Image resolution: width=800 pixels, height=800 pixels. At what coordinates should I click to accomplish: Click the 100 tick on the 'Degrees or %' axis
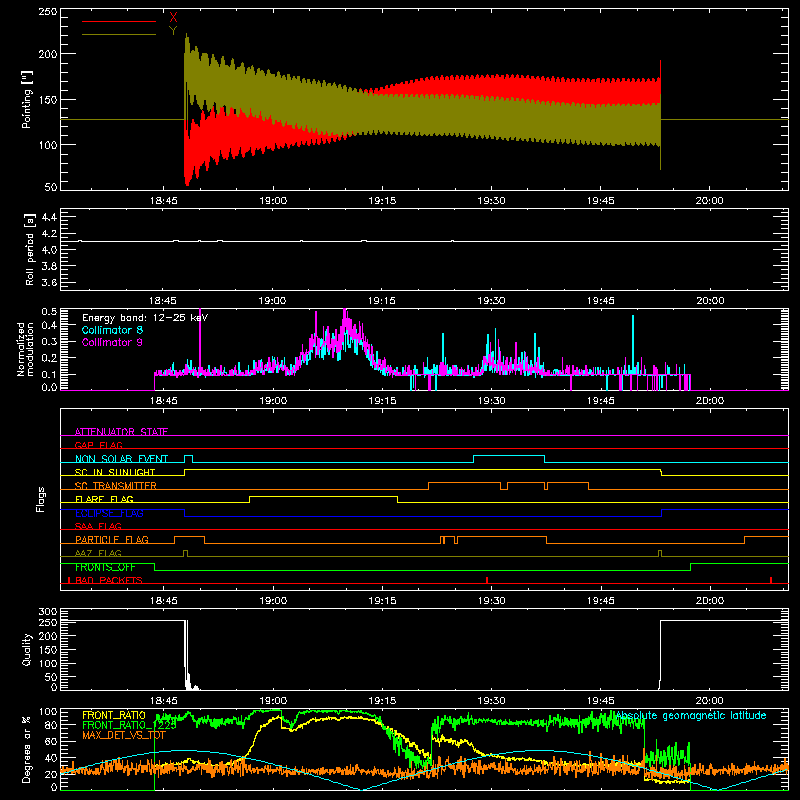(x=47, y=712)
